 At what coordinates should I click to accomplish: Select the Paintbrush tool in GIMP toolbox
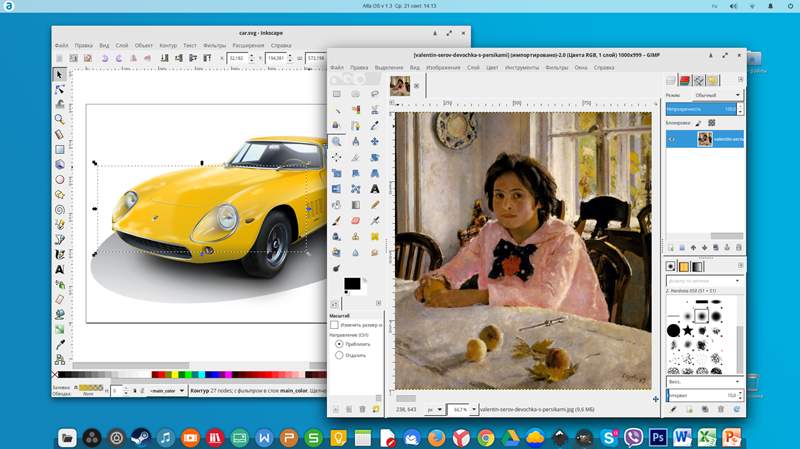click(x=337, y=220)
